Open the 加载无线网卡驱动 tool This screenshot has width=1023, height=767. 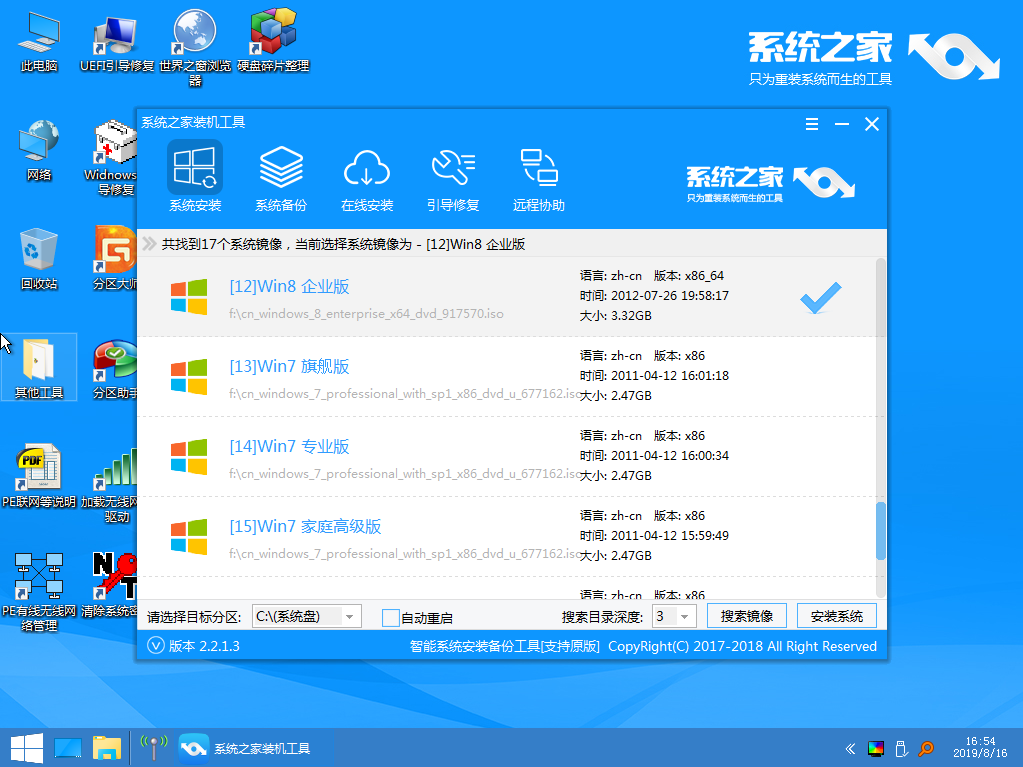(113, 468)
